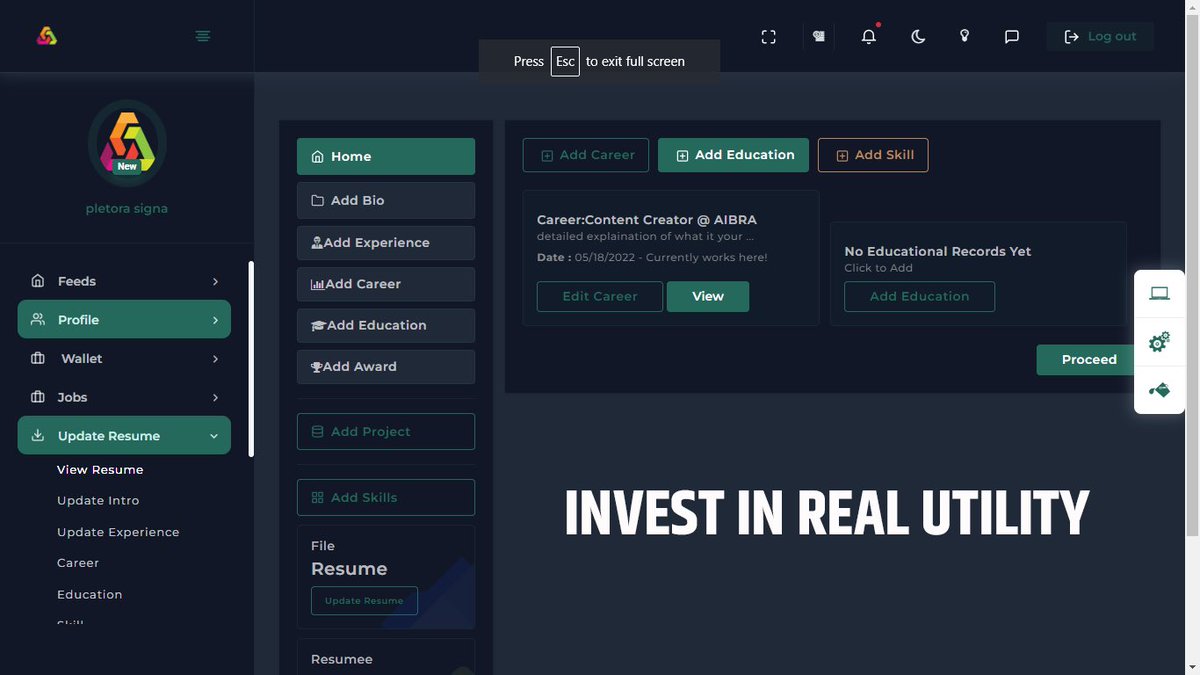Click the orange Add Skill button
This screenshot has width=1200, height=675.
point(873,155)
